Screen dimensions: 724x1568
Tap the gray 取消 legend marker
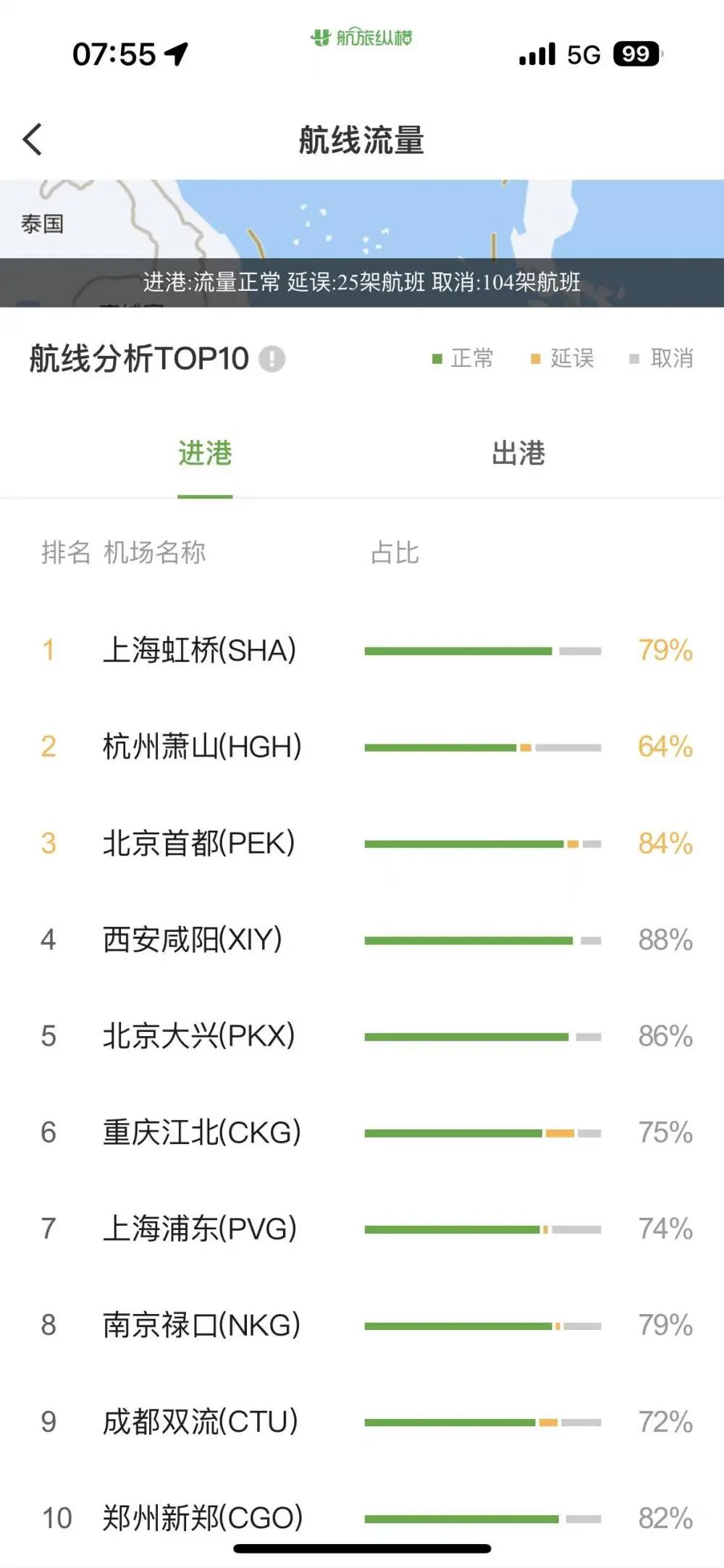634,359
